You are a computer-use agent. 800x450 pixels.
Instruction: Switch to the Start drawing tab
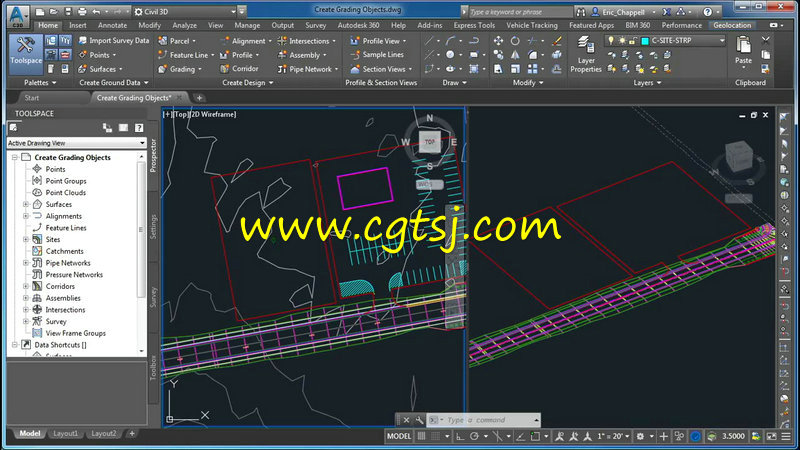[x=32, y=97]
